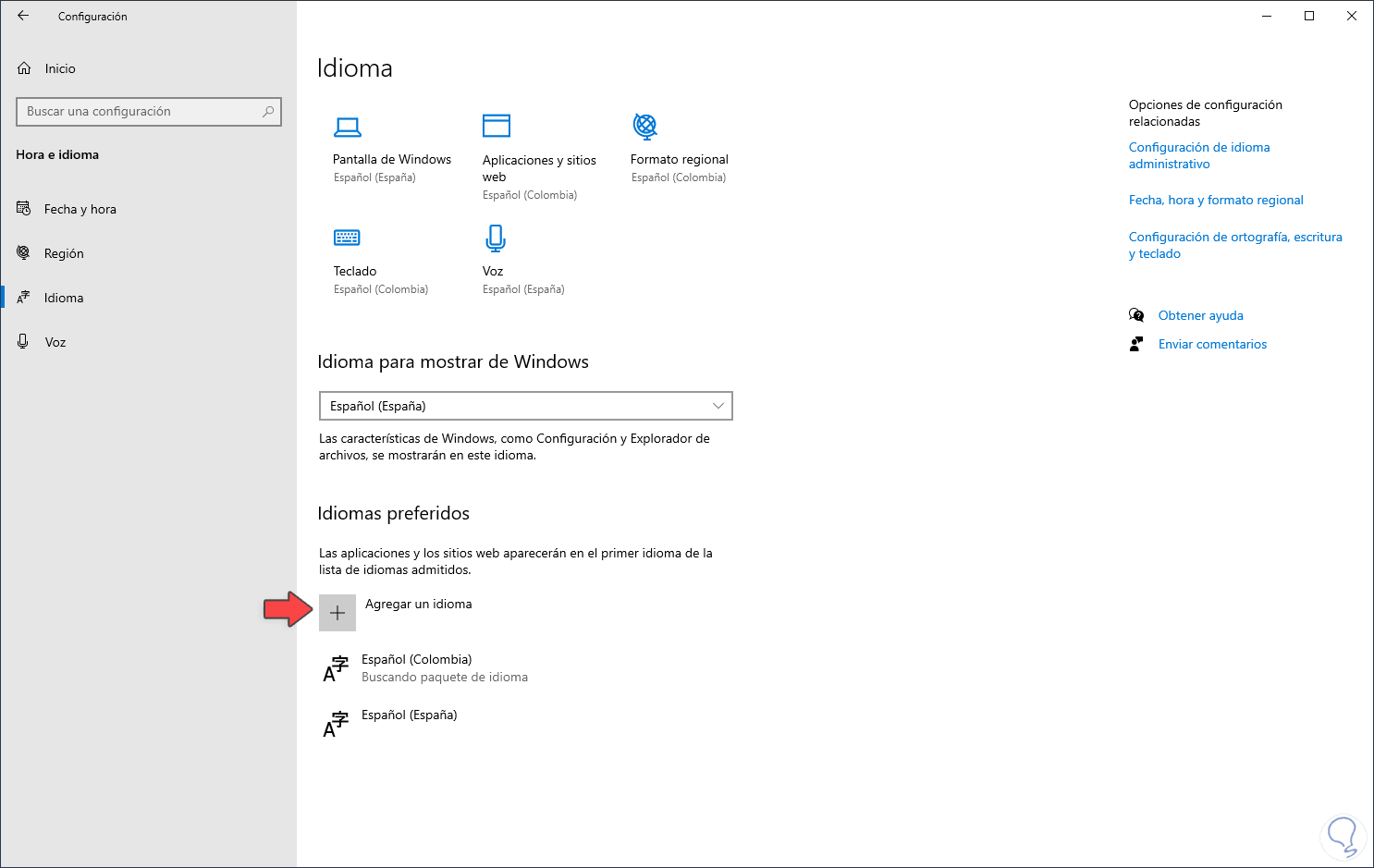Focus the Buscar una configuración search box

tap(149, 112)
